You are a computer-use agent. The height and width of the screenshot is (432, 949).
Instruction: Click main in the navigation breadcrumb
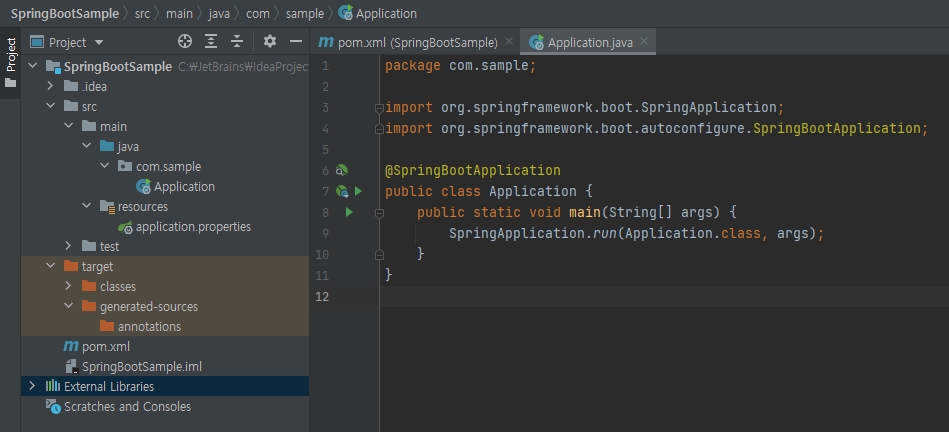(x=179, y=13)
